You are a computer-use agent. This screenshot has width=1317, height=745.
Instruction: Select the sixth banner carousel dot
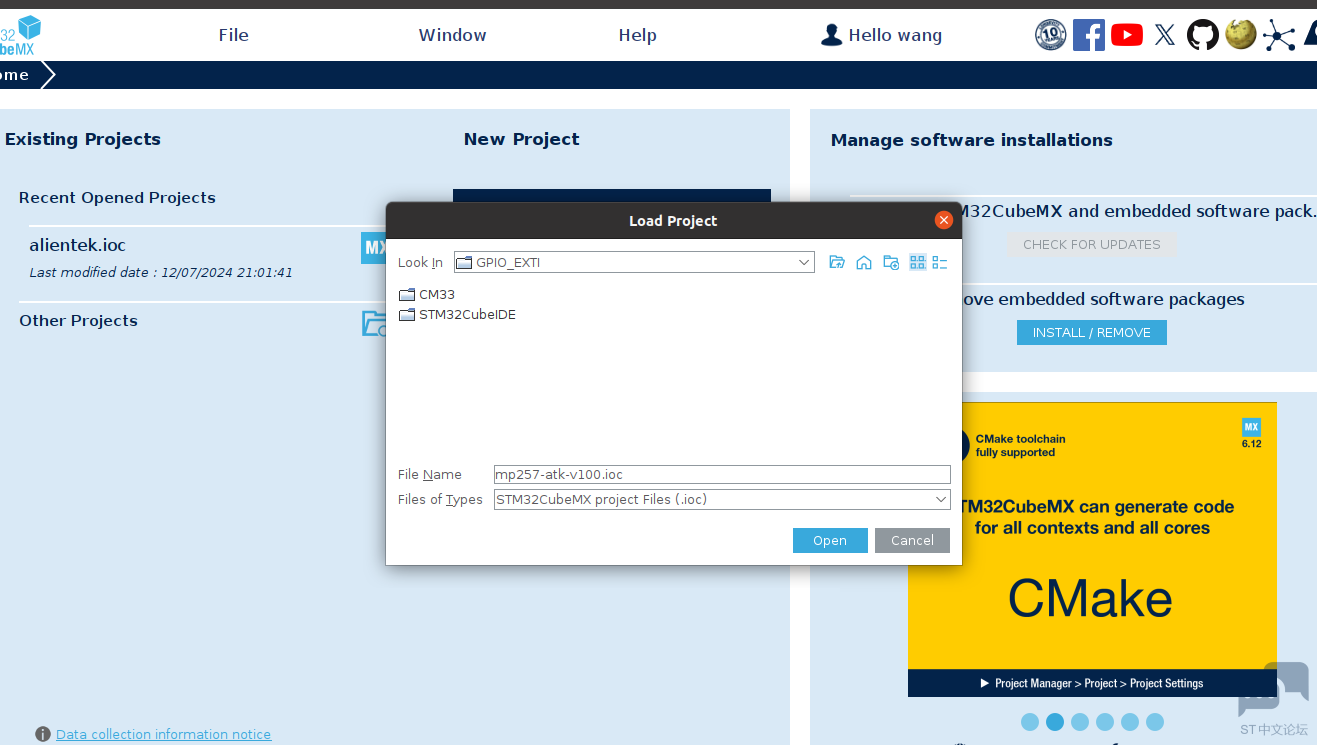point(1155,722)
